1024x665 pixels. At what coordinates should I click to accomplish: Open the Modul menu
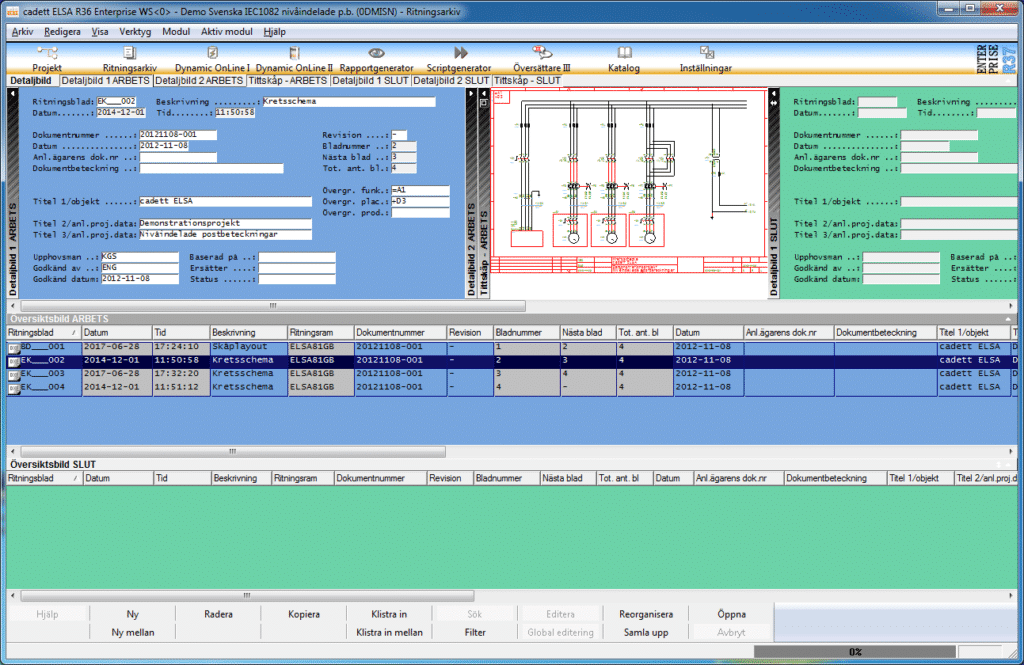pyautogui.click(x=176, y=31)
